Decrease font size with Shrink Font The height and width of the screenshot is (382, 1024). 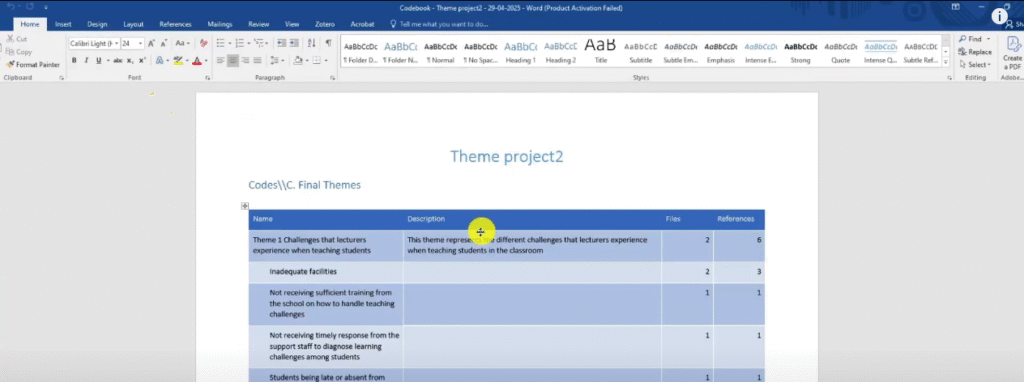163,44
